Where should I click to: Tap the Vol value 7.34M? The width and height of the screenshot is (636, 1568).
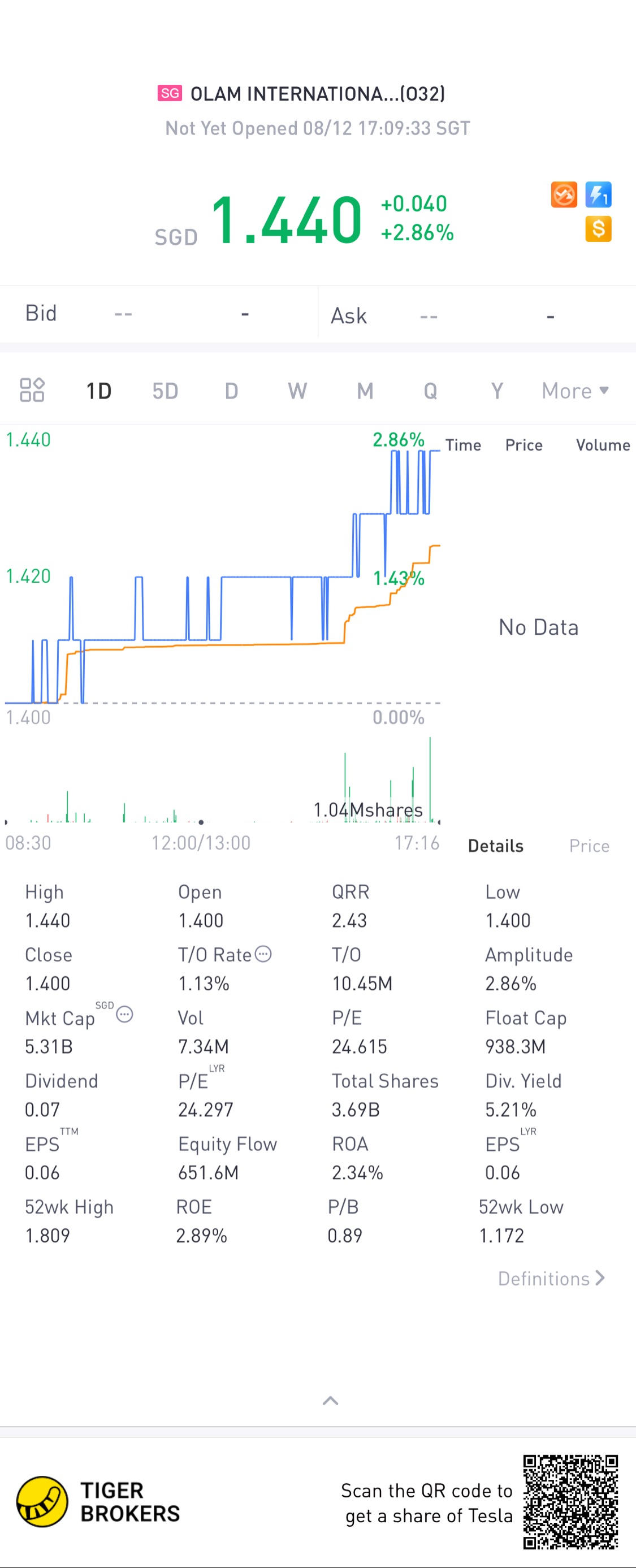[x=204, y=1046]
